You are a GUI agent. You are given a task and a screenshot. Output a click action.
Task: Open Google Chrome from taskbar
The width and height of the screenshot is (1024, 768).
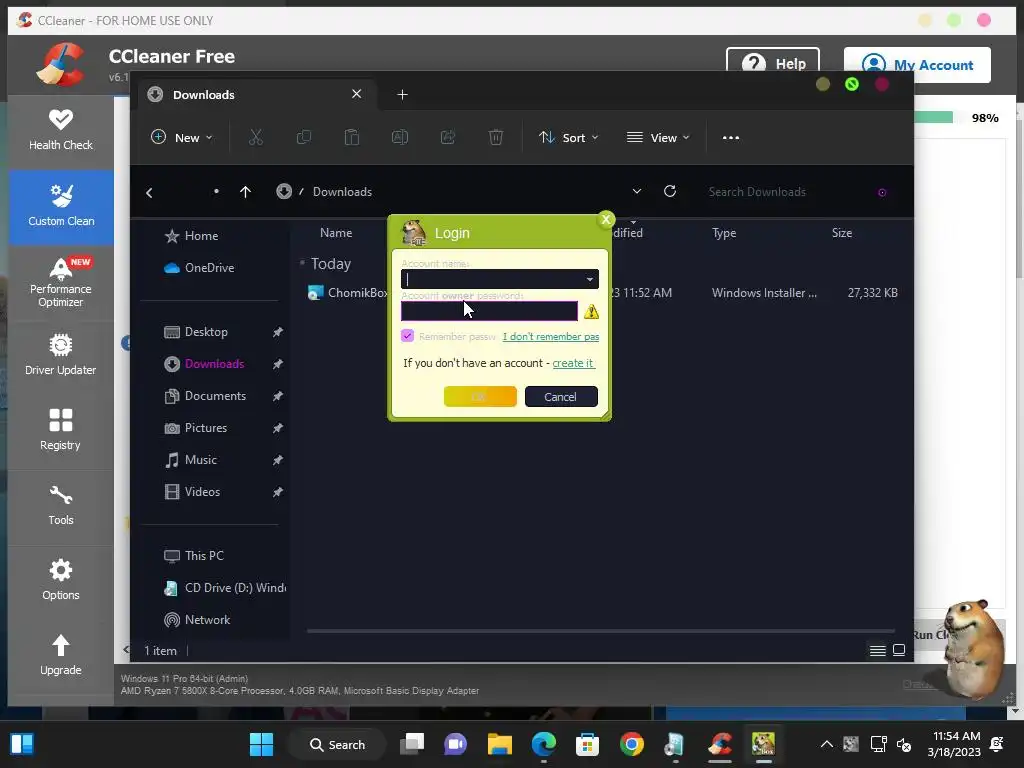click(x=632, y=744)
